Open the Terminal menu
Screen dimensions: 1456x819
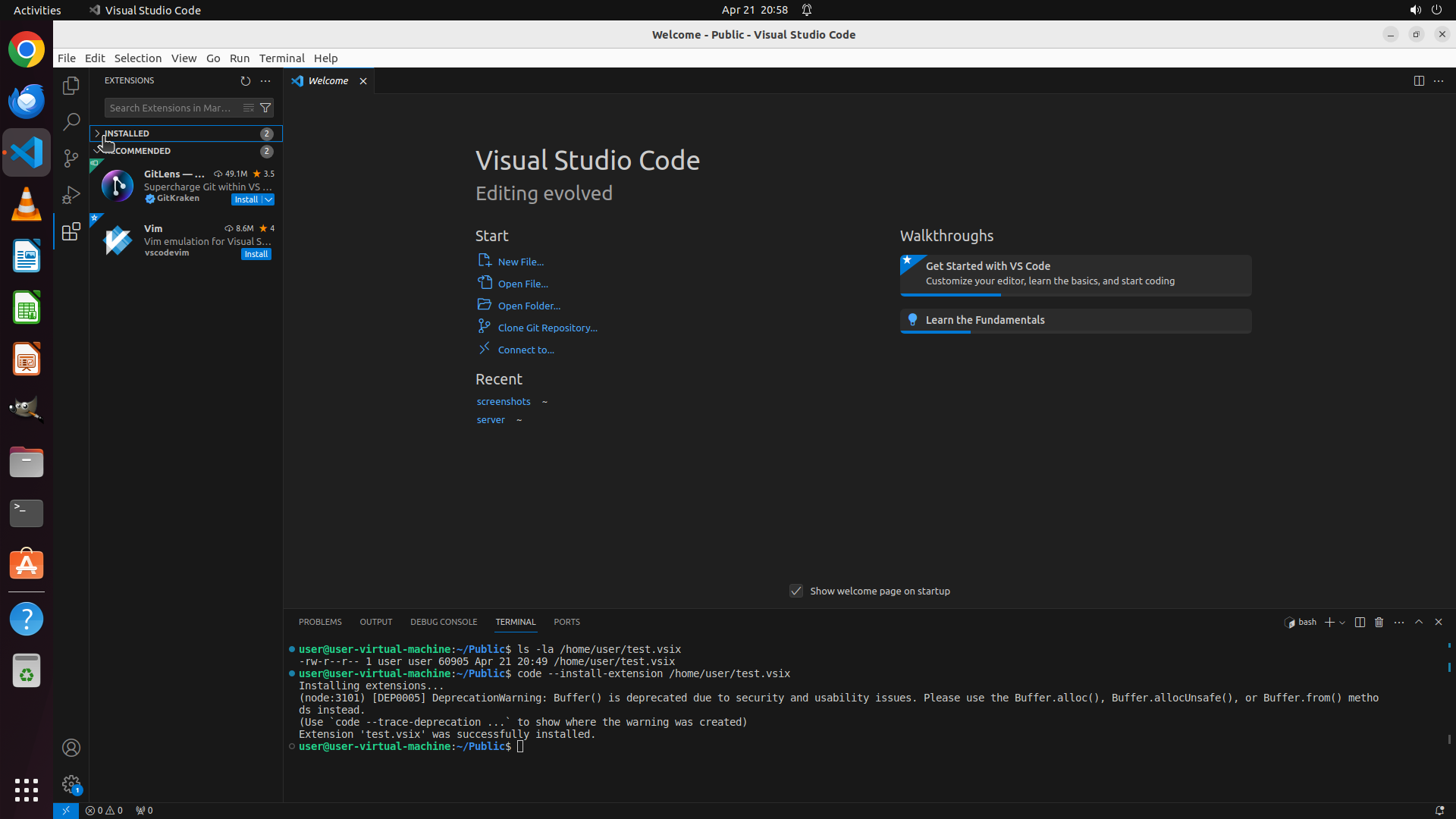click(281, 58)
